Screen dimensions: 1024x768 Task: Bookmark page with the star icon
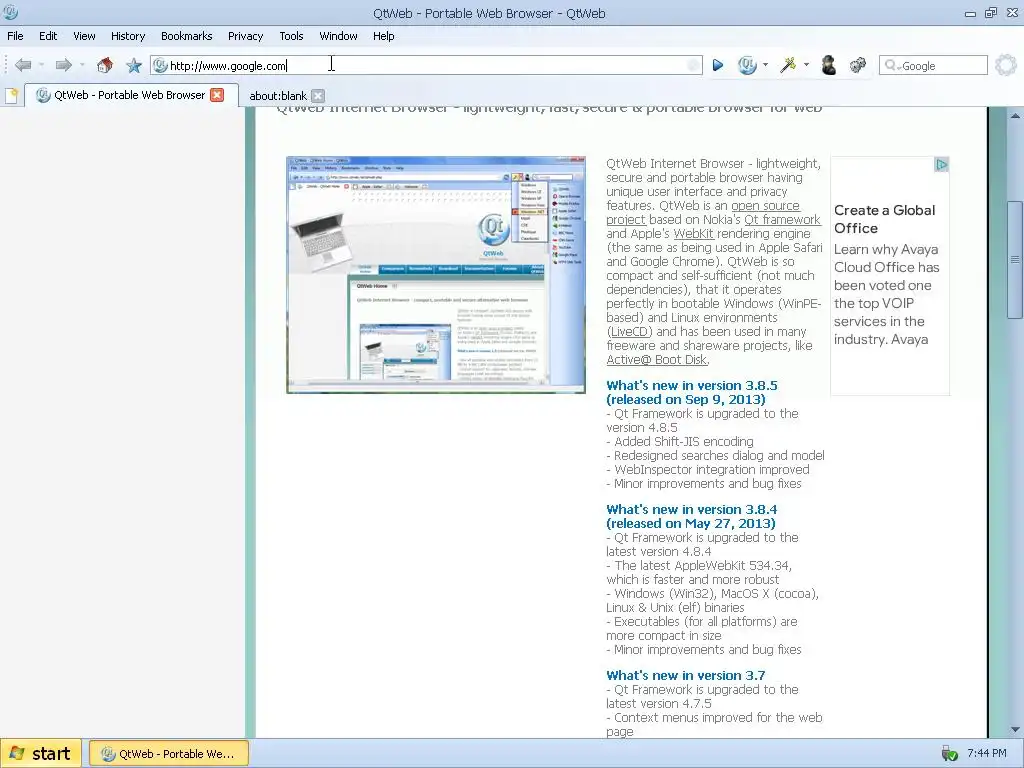134,65
